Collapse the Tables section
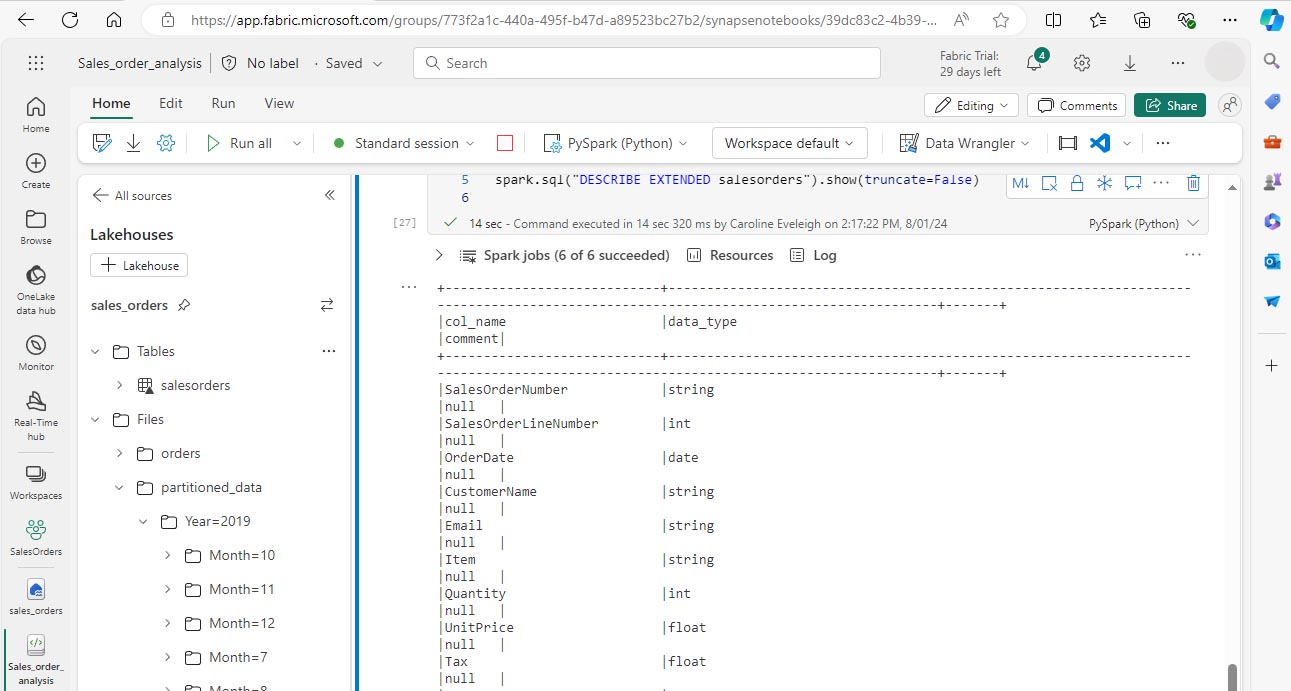Image resolution: width=1291 pixels, height=691 pixels. 96,351
